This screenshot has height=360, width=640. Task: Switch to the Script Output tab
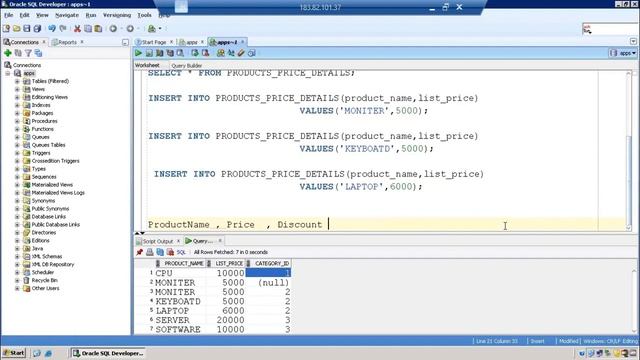[158, 241]
